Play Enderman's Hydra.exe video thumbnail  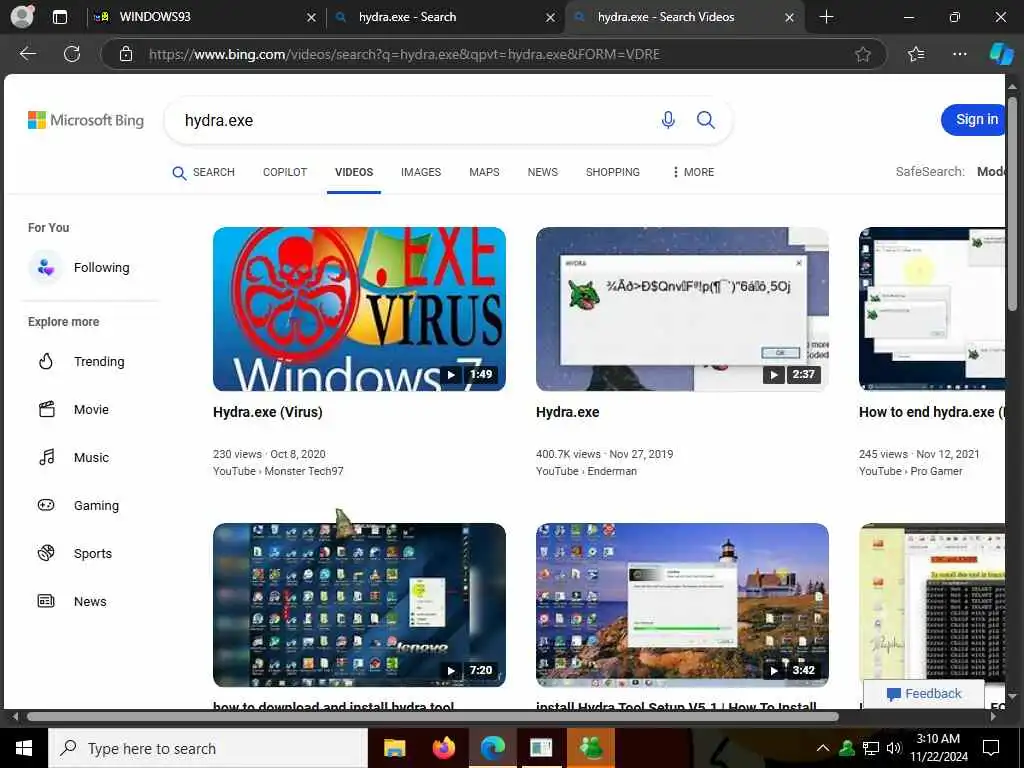(x=682, y=309)
